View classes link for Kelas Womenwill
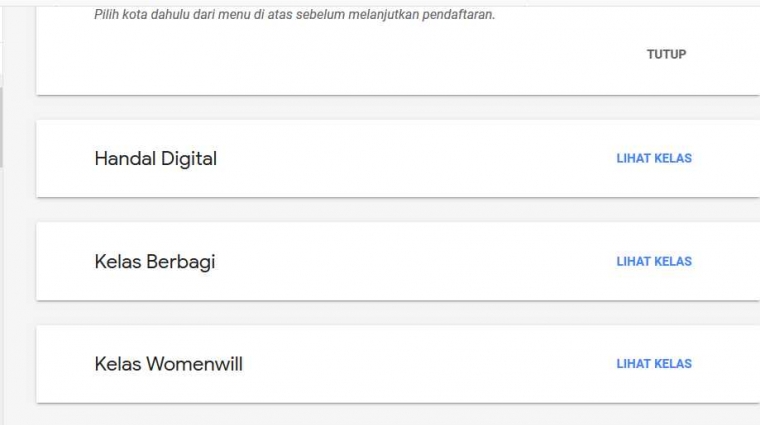Screen dimensions: 760x425 coord(654,364)
